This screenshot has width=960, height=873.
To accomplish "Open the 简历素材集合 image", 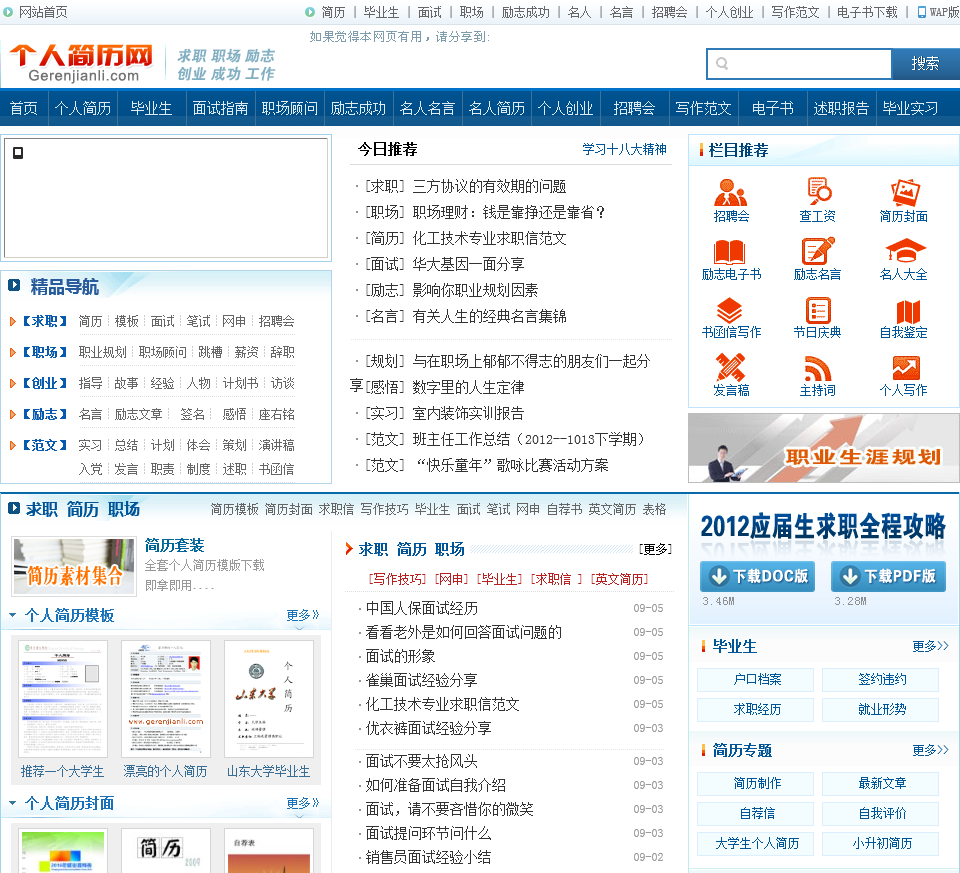I will [x=73, y=567].
